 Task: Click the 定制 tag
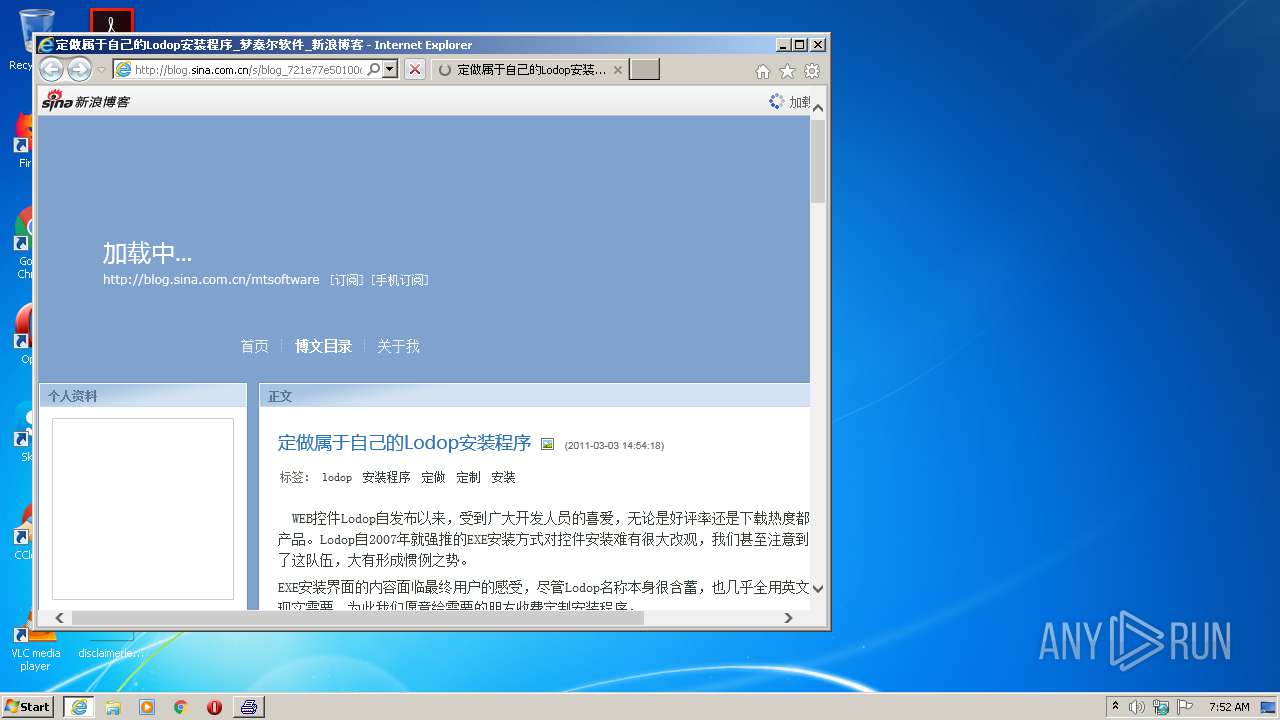coord(468,477)
